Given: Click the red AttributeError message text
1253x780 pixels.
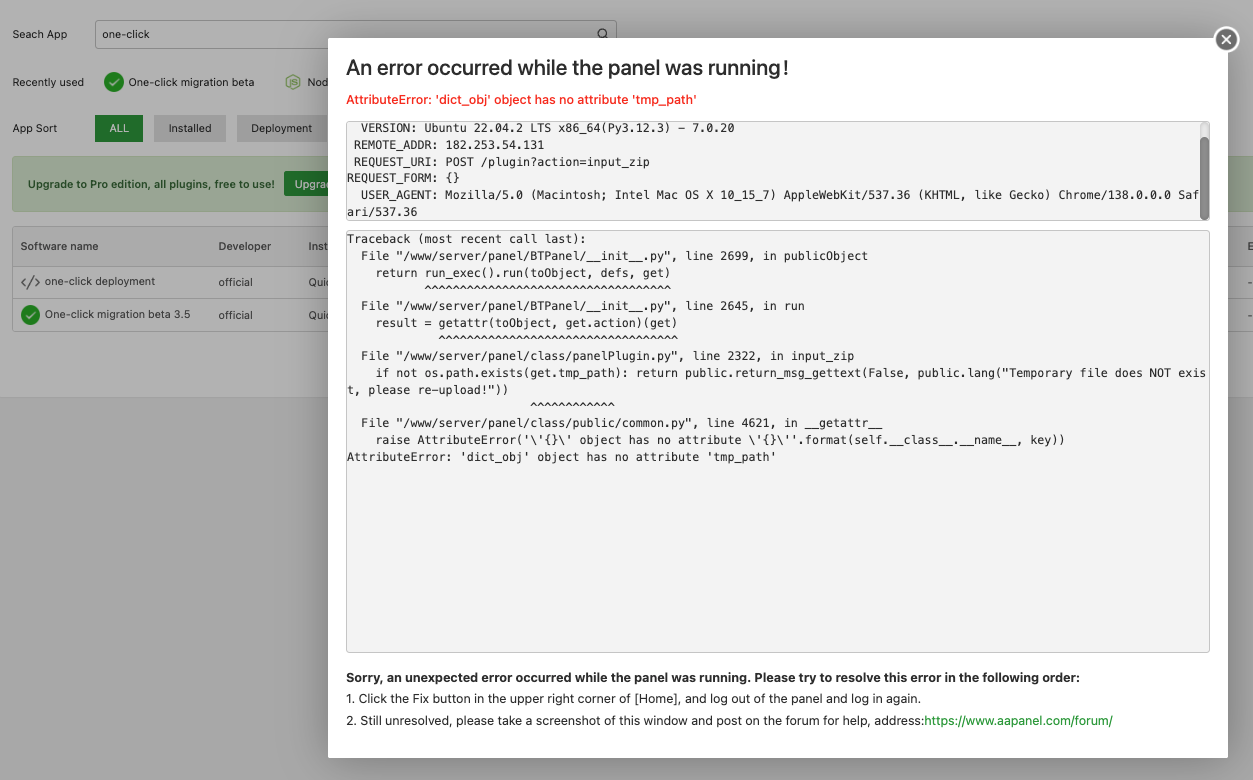Looking at the screenshot, I should pyautogui.click(x=521, y=100).
